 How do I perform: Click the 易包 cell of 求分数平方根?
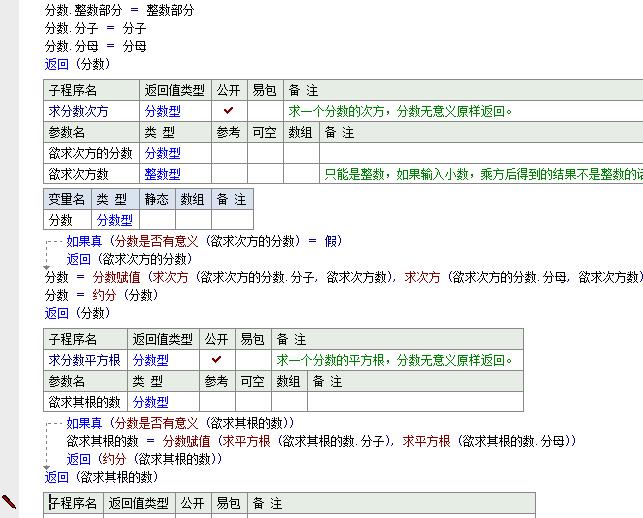pyautogui.click(x=253, y=360)
